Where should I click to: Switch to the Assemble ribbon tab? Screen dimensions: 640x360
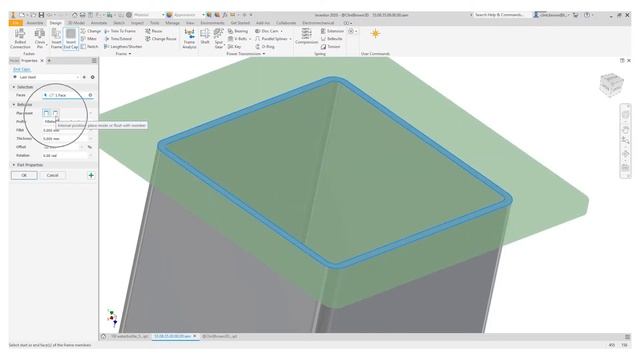[35, 23]
